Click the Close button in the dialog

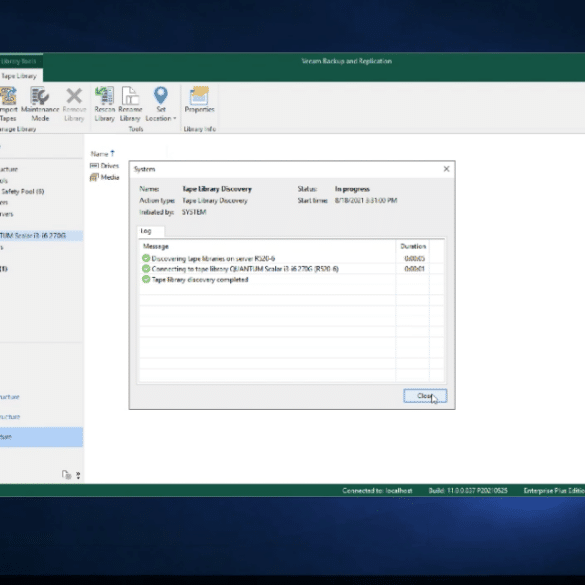click(x=425, y=396)
